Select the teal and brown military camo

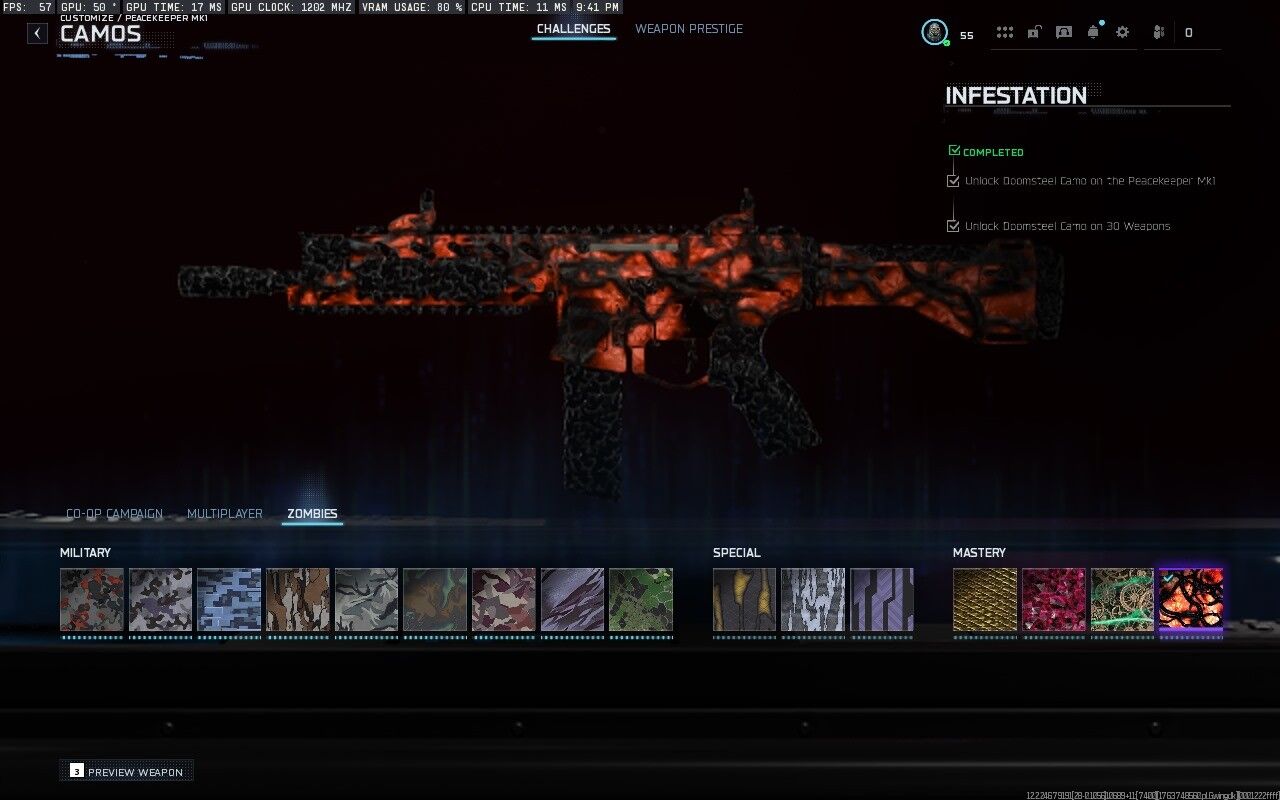tap(435, 600)
